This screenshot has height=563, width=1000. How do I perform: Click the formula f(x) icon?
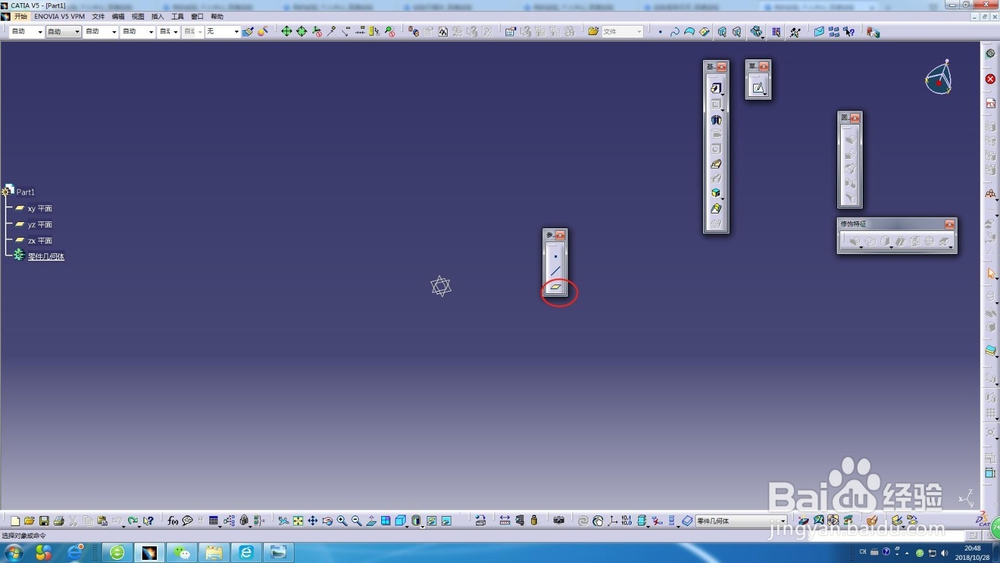tap(173, 521)
